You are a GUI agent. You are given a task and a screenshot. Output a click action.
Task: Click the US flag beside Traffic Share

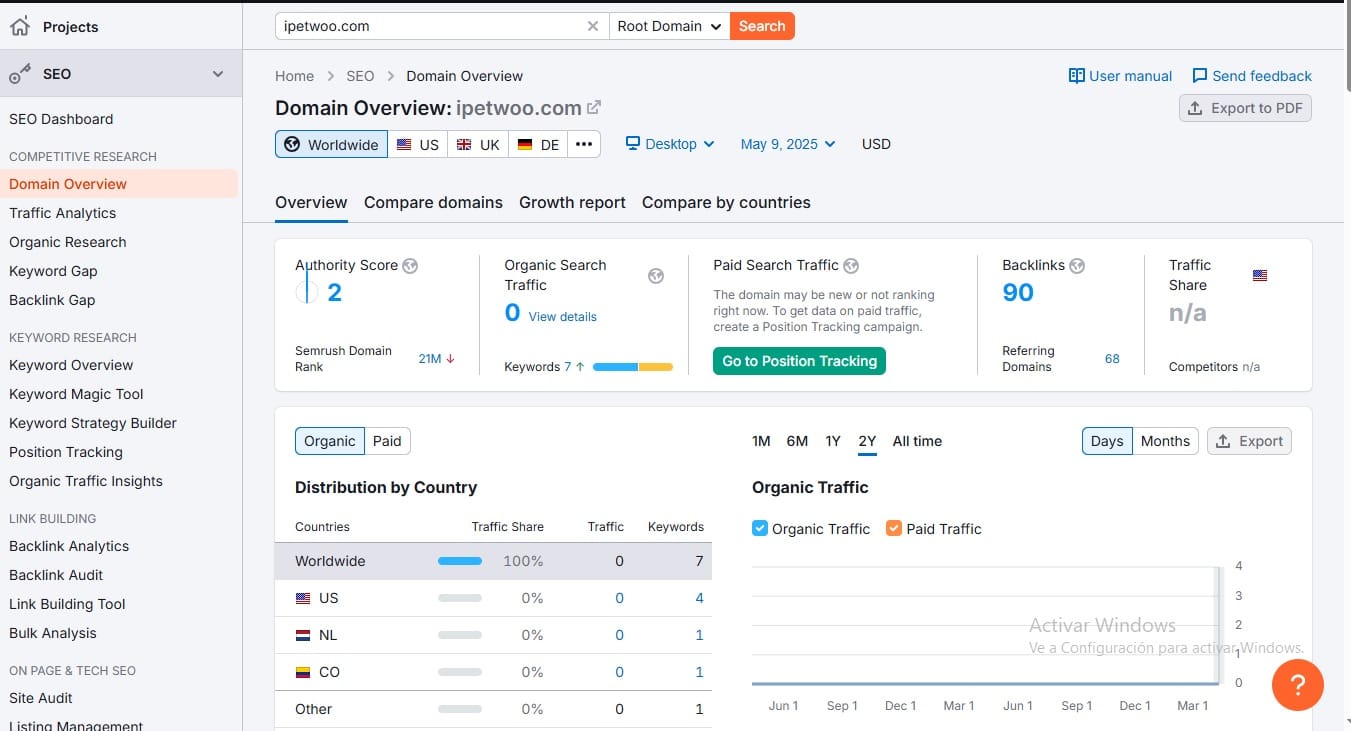[1260, 275]
